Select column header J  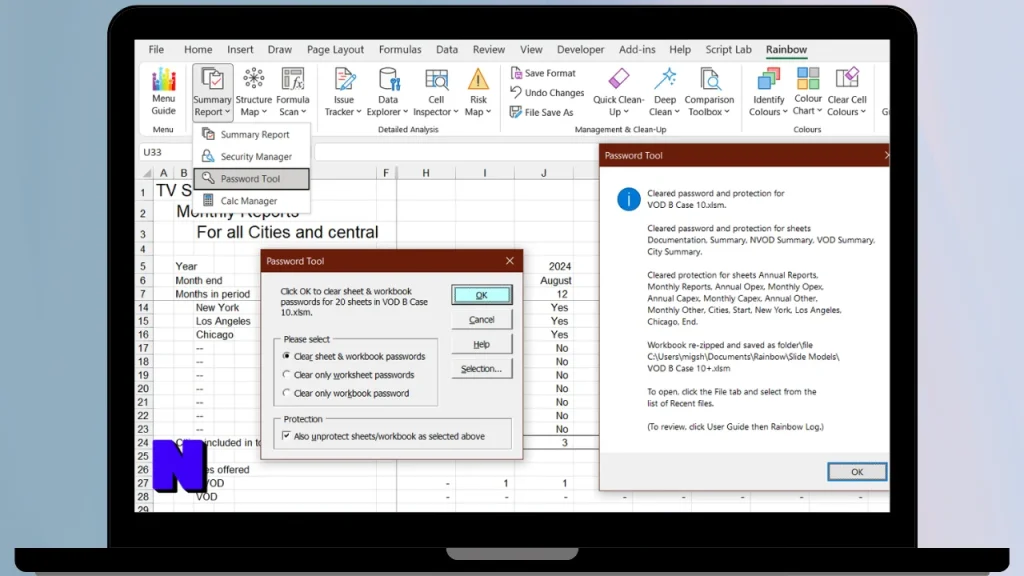(x=543, y=173)
